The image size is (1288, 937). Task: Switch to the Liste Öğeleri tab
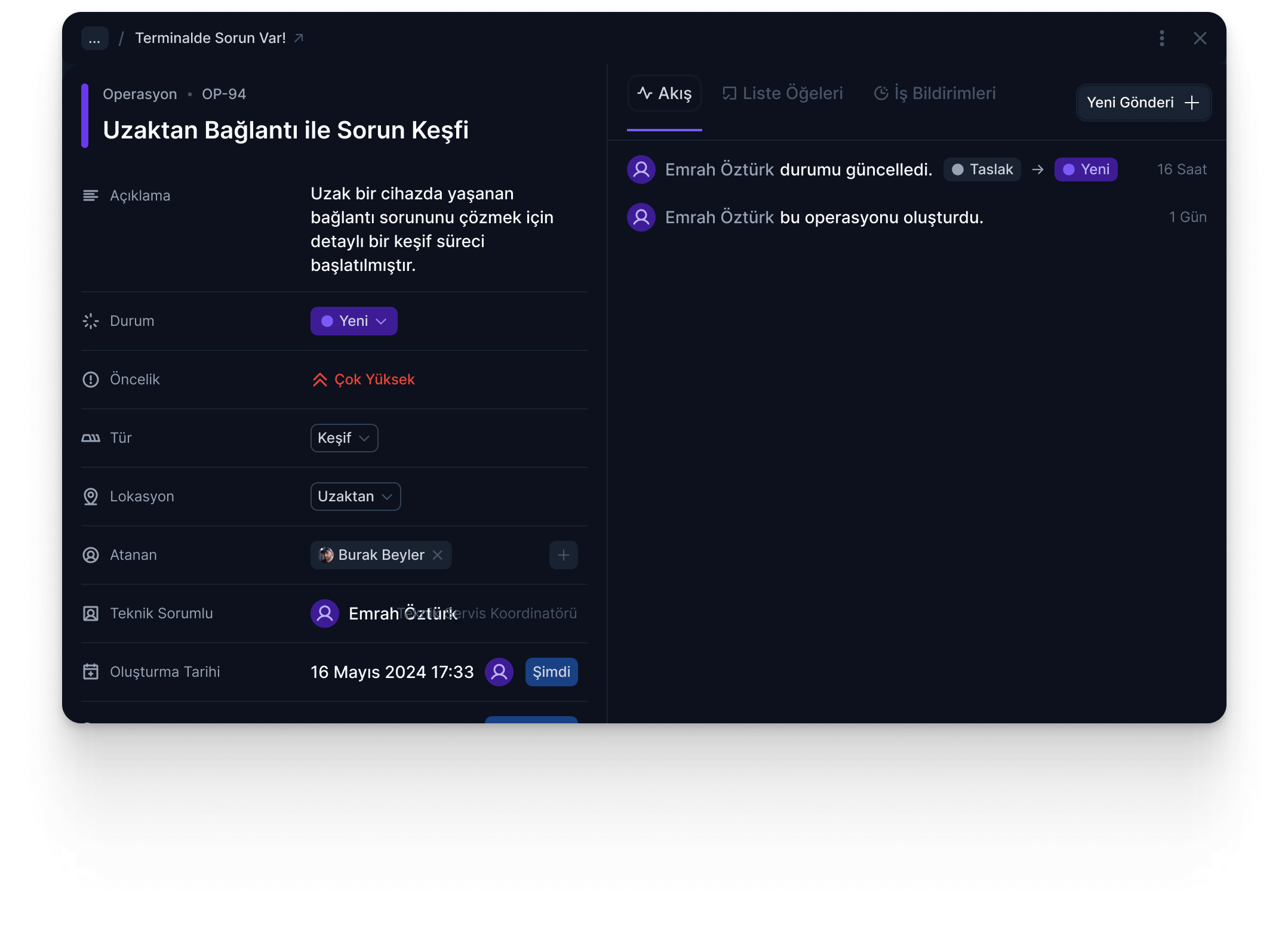tap(782, 93)
